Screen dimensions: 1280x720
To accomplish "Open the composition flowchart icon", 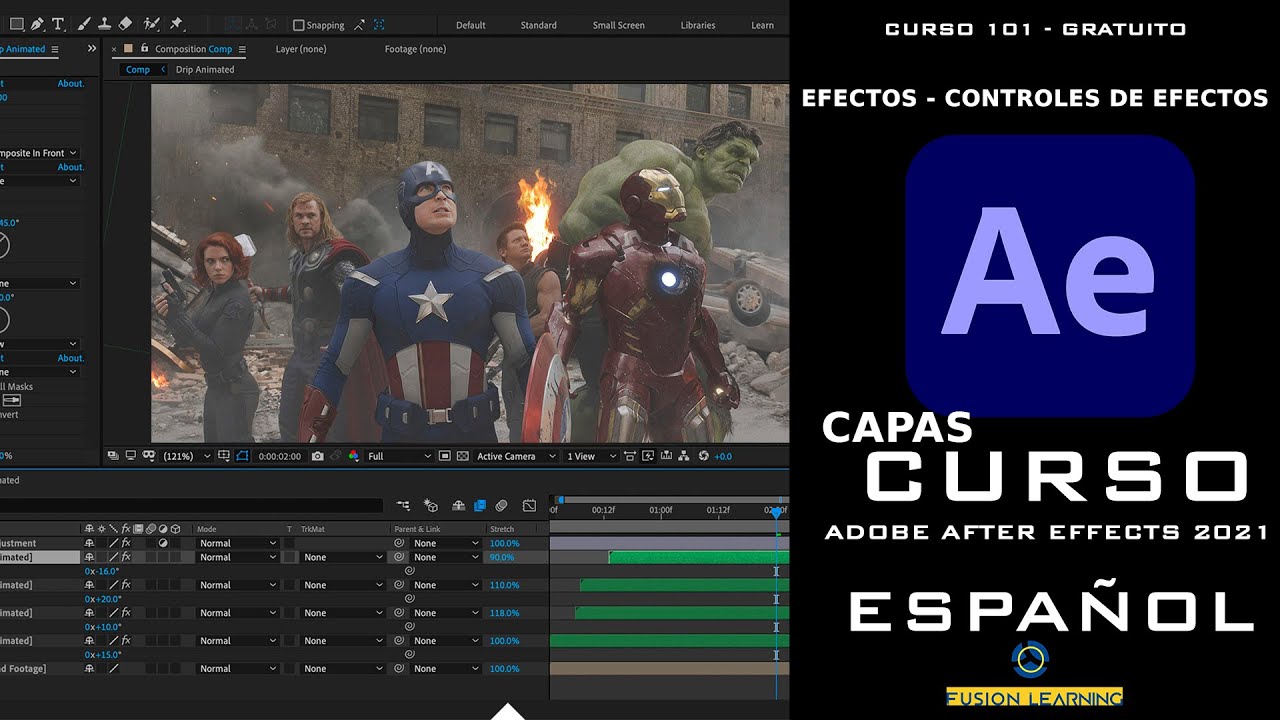I will click(683, 456).
